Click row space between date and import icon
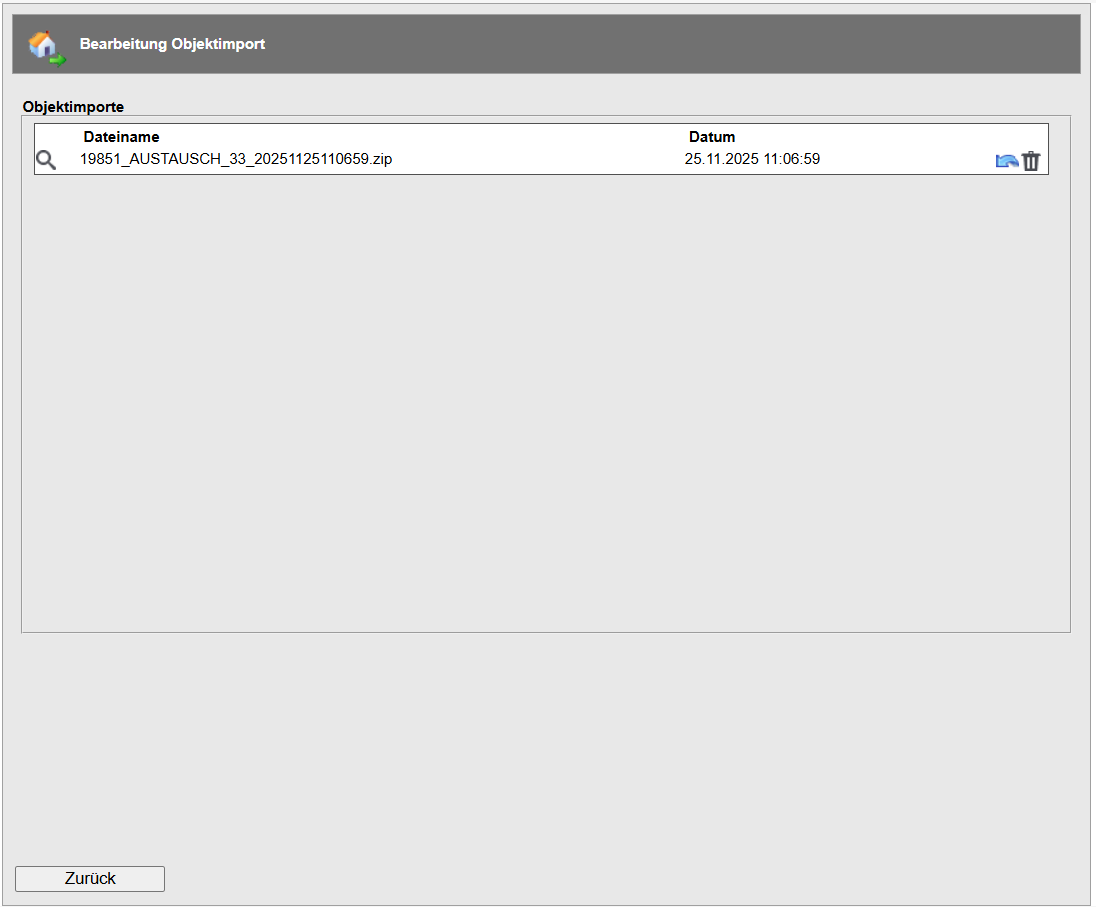Image resolution: width=1096 pixels, height=907 pixels. click(x=905, y=159)
